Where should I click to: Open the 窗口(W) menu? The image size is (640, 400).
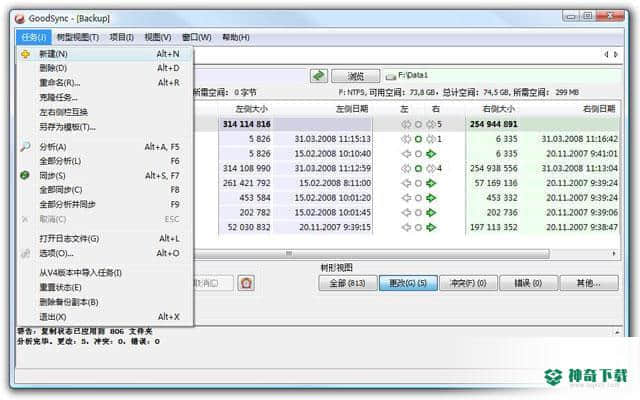coord(197,37)
